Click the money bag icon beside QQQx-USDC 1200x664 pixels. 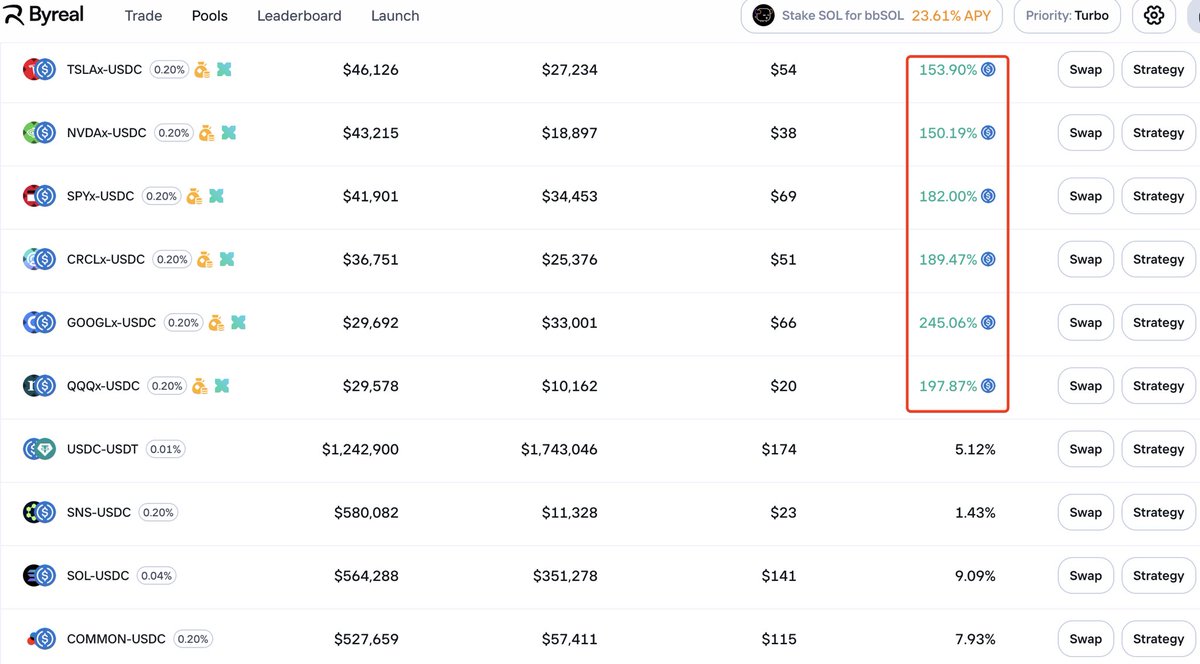click(x=199, y=386)
